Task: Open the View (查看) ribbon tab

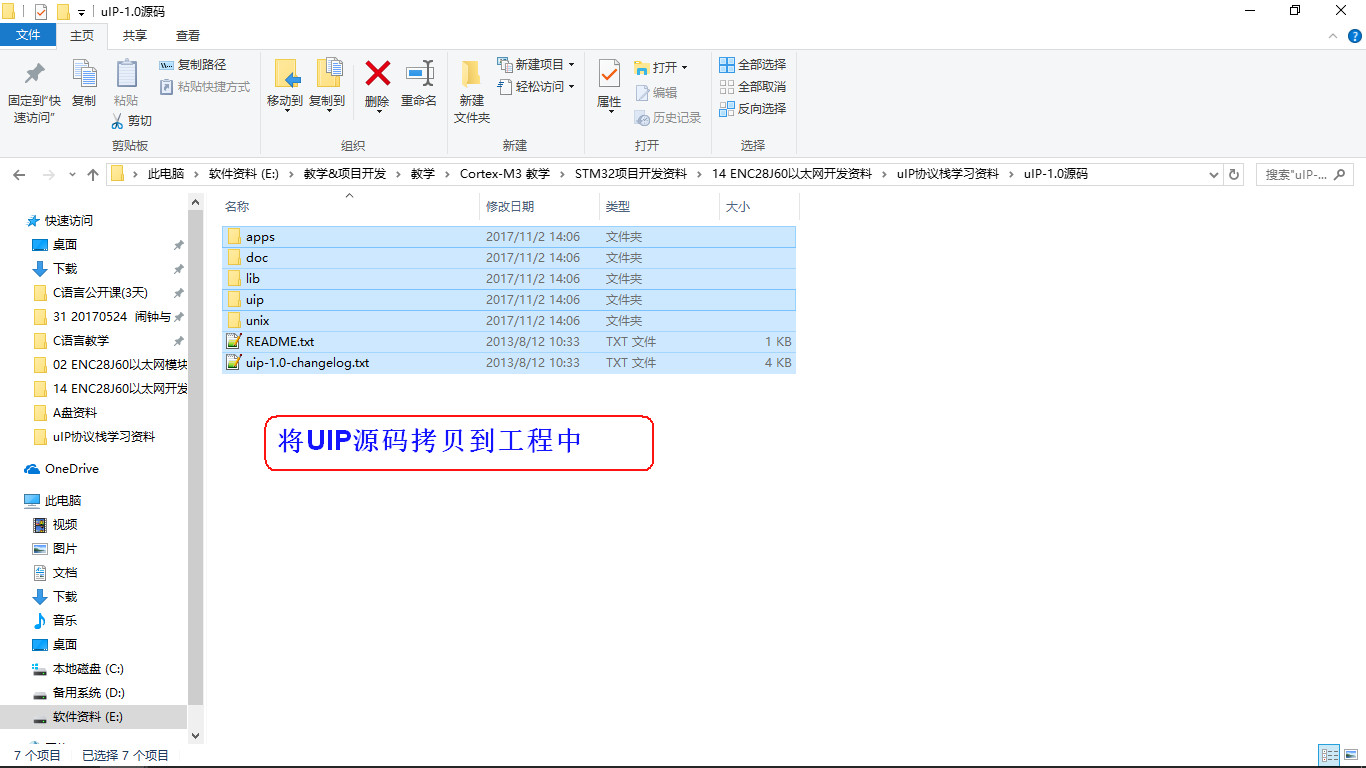Action: point(188,36)
